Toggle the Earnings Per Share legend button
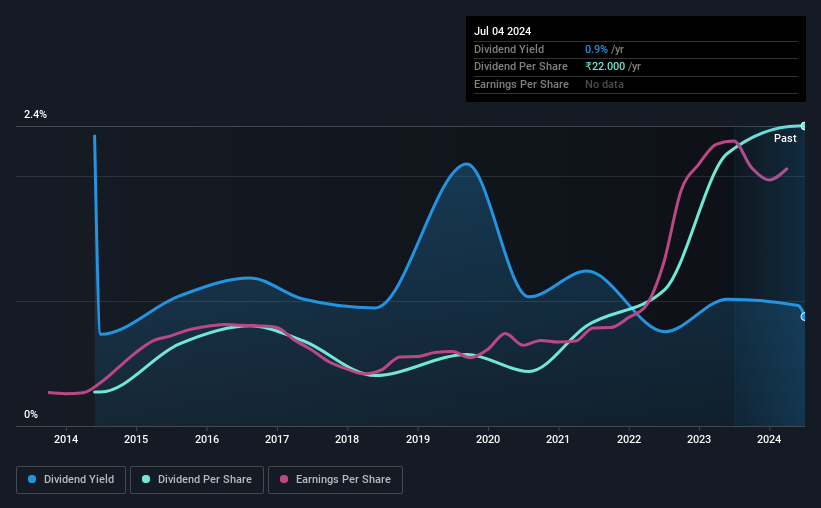821x508 pixels. coord(335,480)
